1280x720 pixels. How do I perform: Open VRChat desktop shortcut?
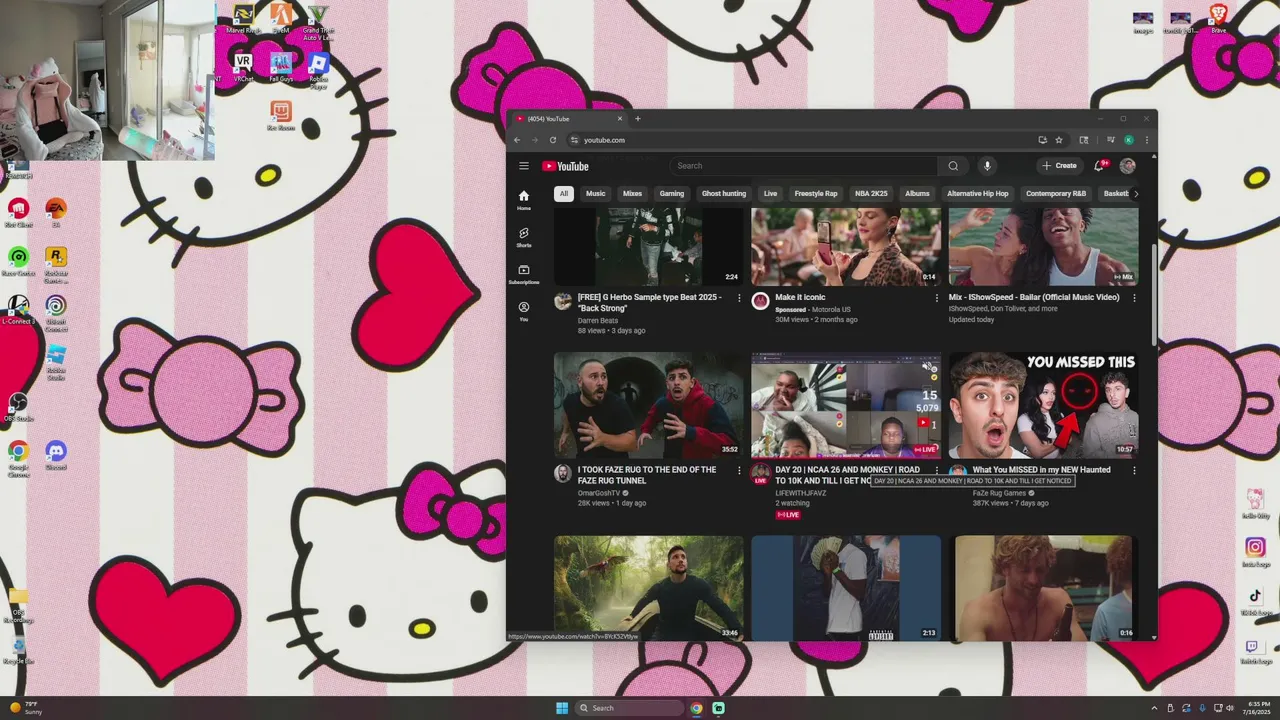(x=242, y=66)
